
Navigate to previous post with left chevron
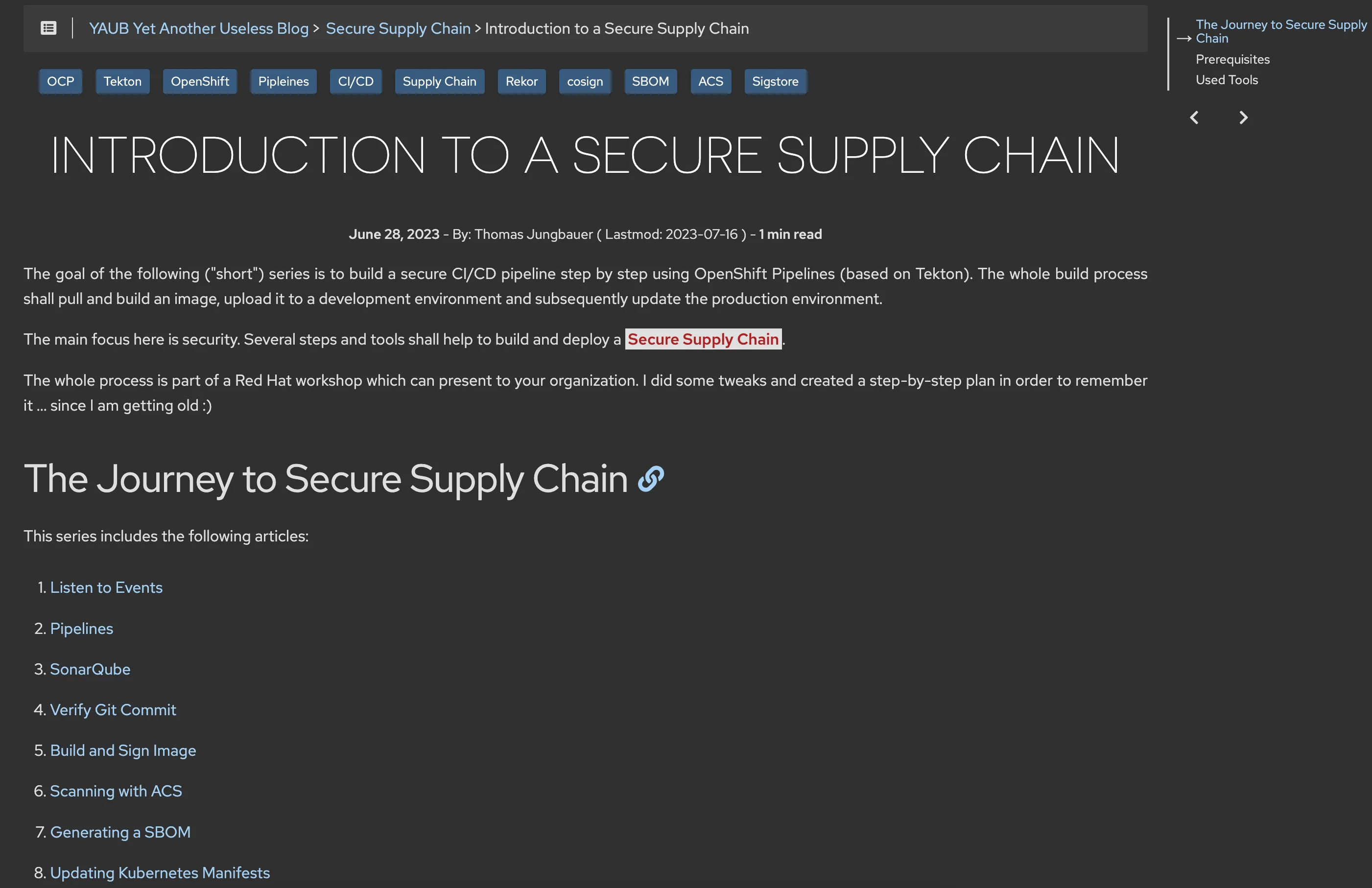pos(1194,117)
